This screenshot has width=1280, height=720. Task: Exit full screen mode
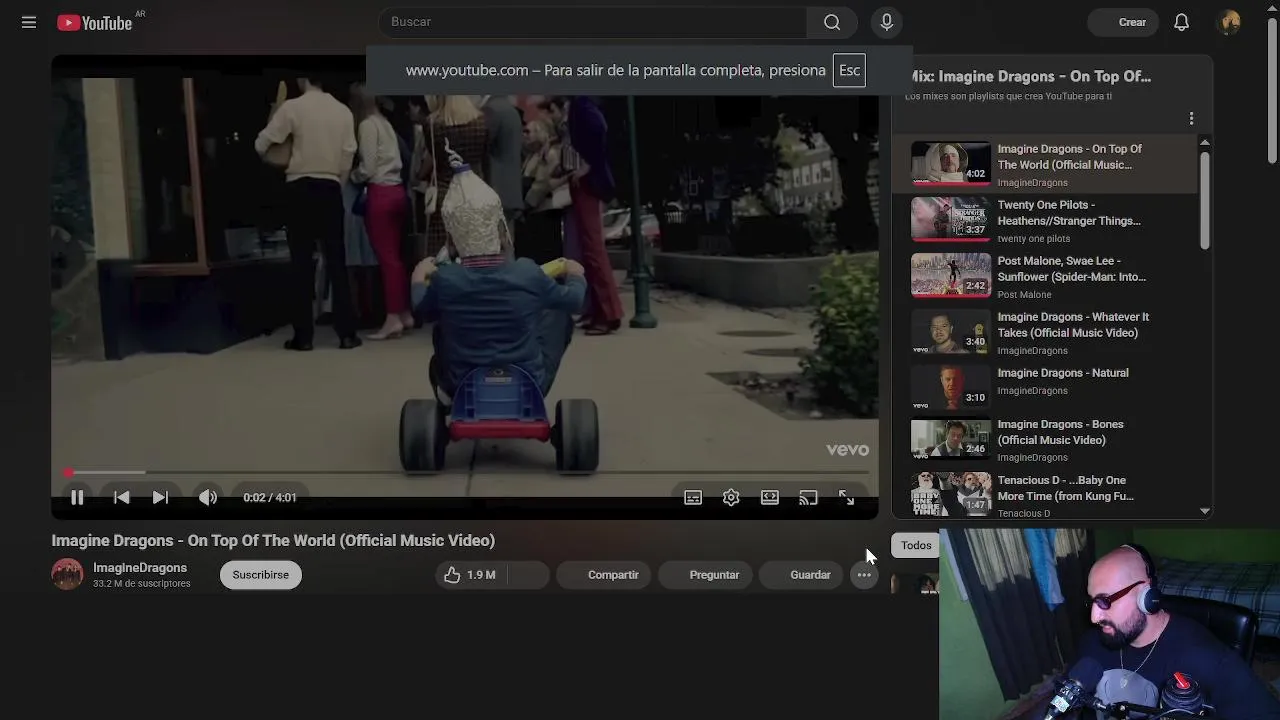coord(846,497)
